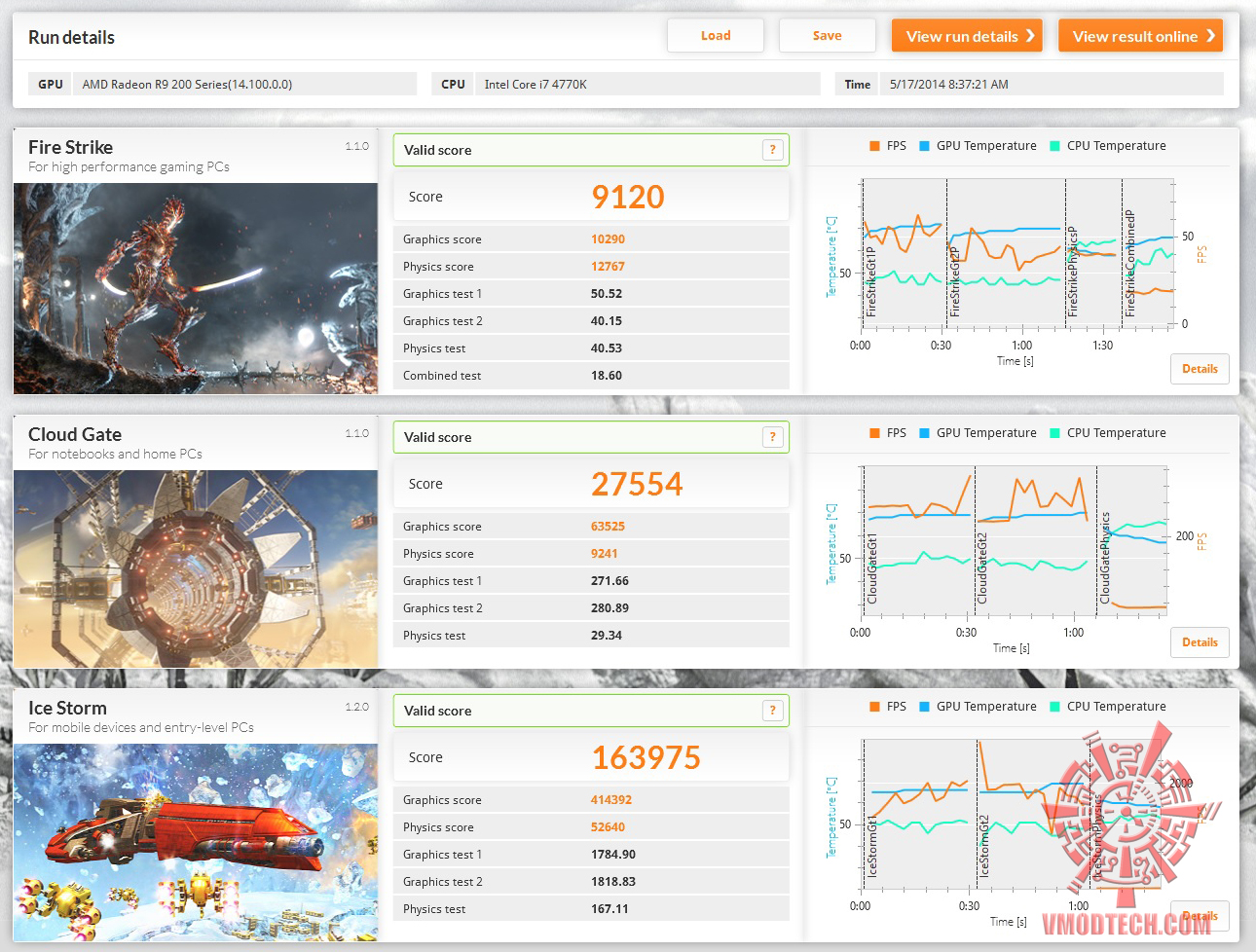Click the Ice Storm valid score question mark

pyautogui.click(x=772, y=711)
